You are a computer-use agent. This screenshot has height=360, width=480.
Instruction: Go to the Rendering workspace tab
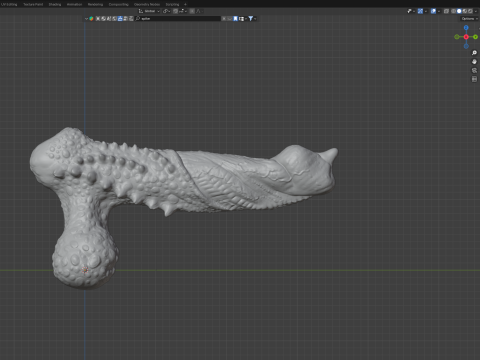click(x=95, y=4)
